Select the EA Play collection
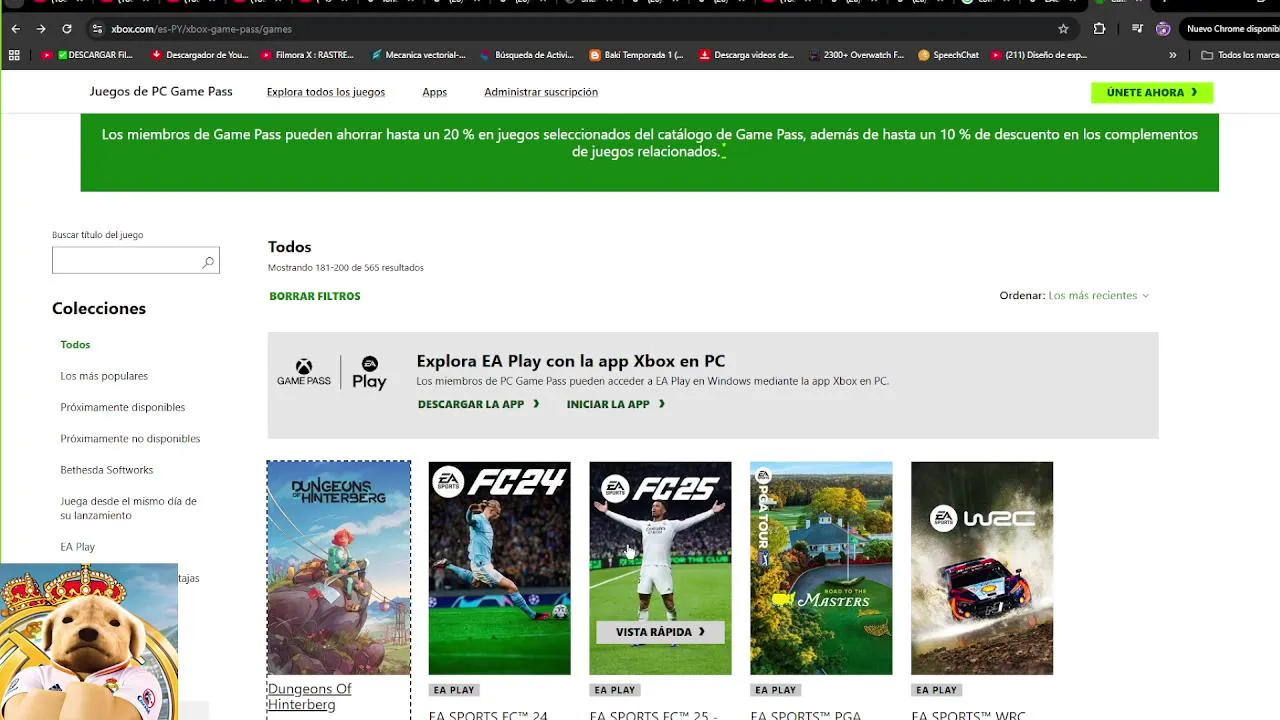The image size is (1280, 720). (x=78, y=547)
